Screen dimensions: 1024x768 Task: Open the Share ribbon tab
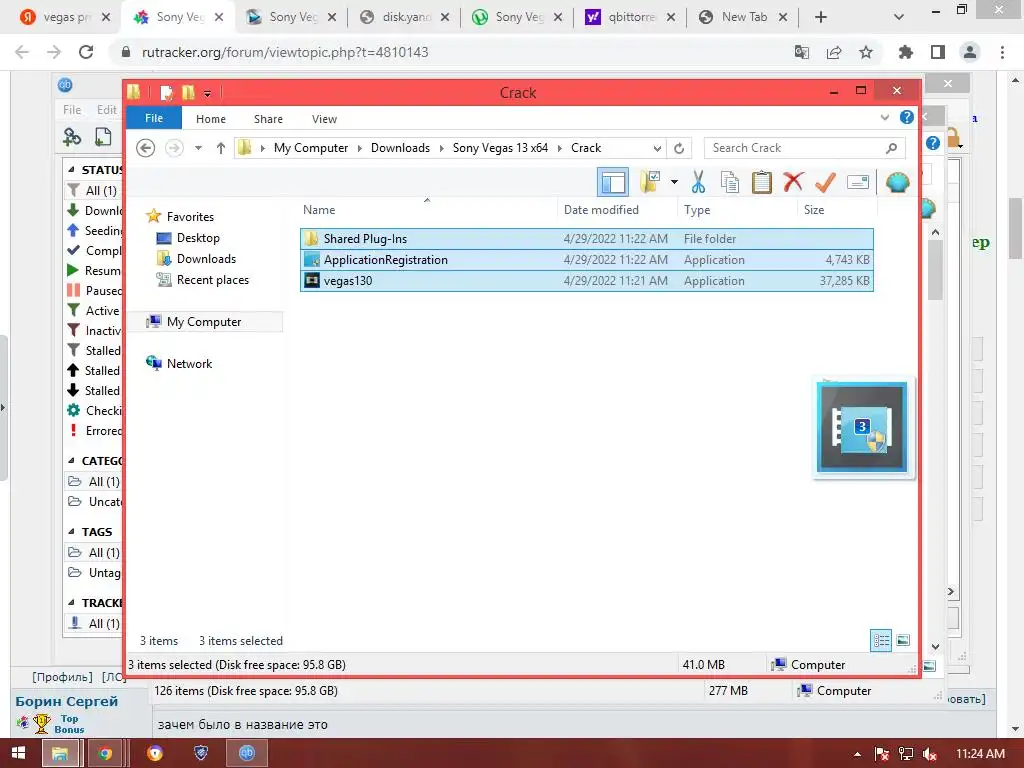coord(268,119)
